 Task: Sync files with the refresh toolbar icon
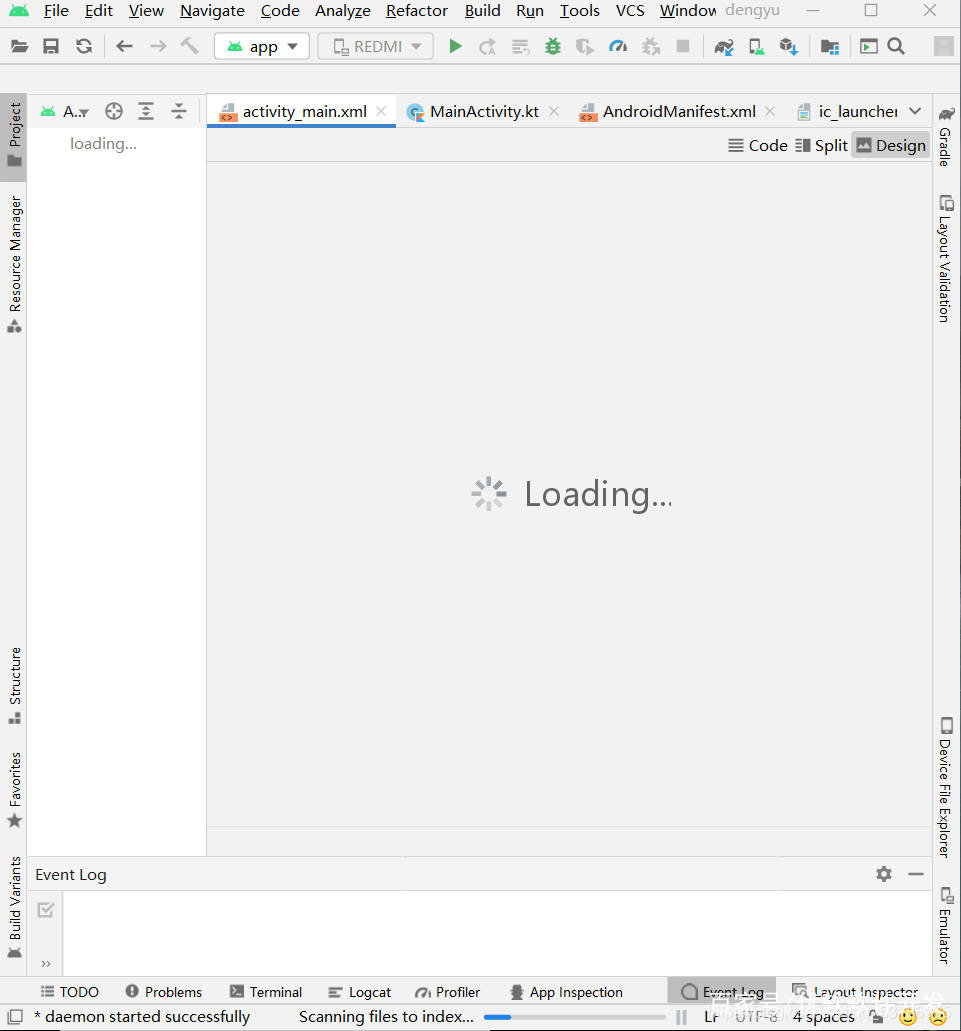coord(83,47)
